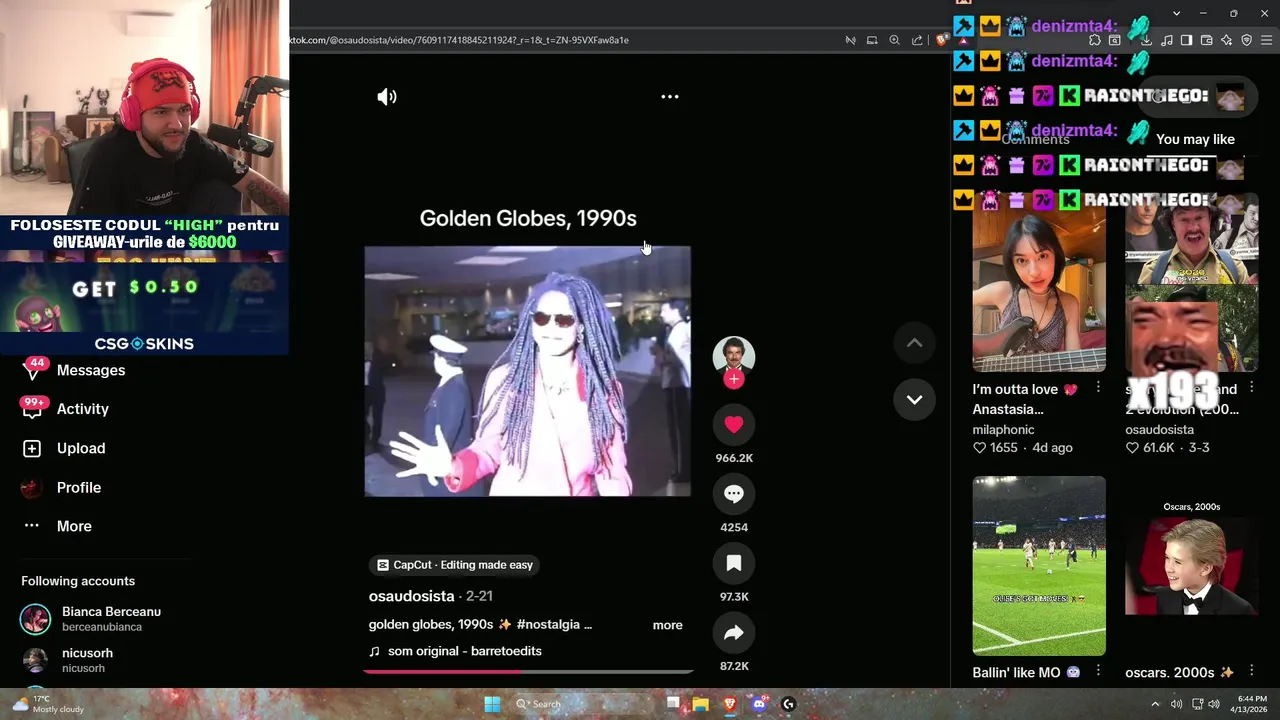This screenshot has height=720, width=1280.
Task: Click the browser zoom magnifier icon
Action: coord(894,40)
